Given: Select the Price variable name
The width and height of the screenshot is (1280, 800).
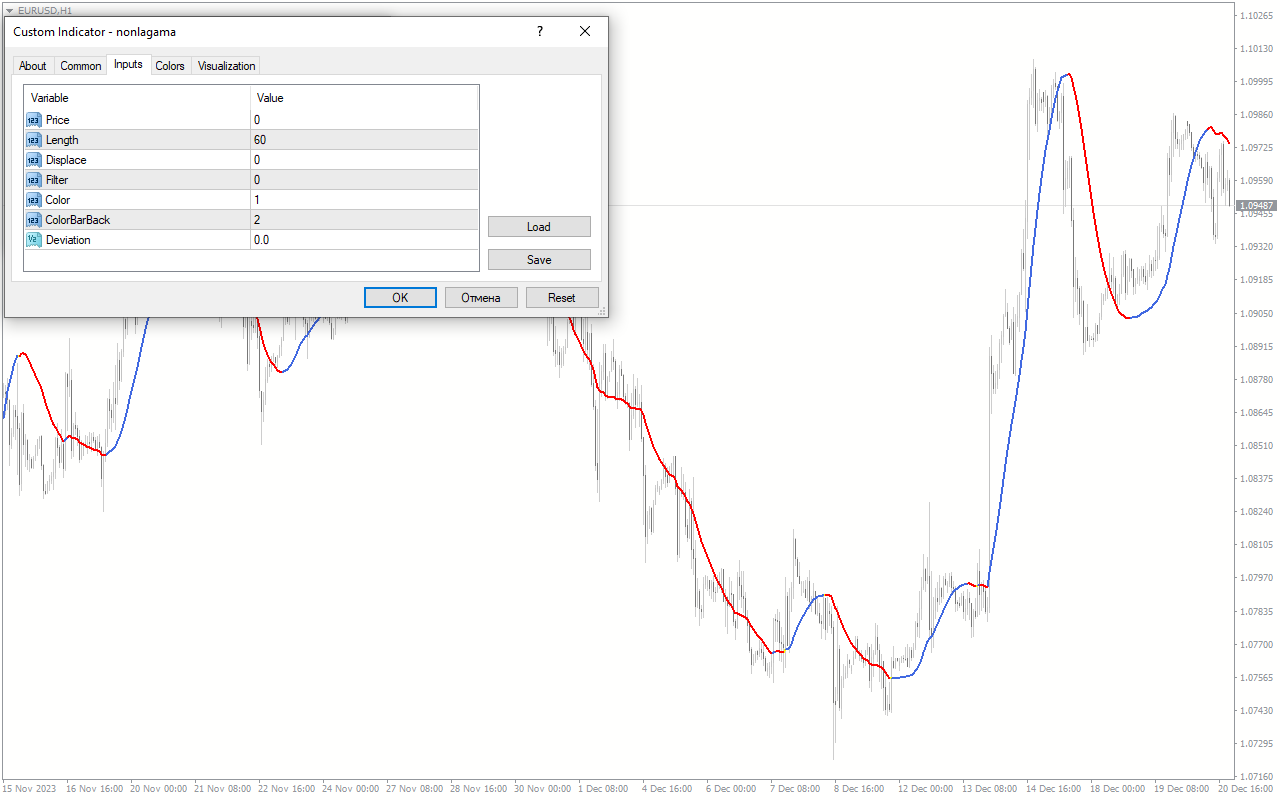Looking at the screenshot, I should [x=58, y=120].
